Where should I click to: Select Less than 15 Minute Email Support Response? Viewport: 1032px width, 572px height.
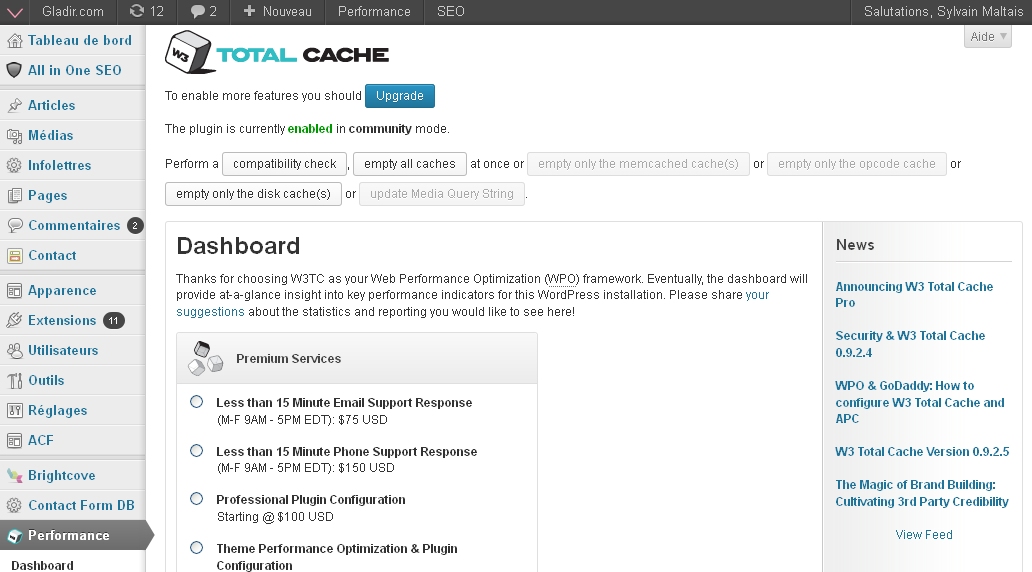coord(196,402)
